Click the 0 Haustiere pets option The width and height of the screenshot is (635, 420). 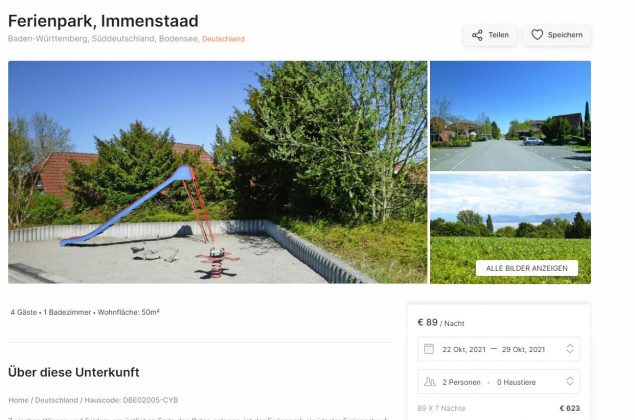(516, 382)
